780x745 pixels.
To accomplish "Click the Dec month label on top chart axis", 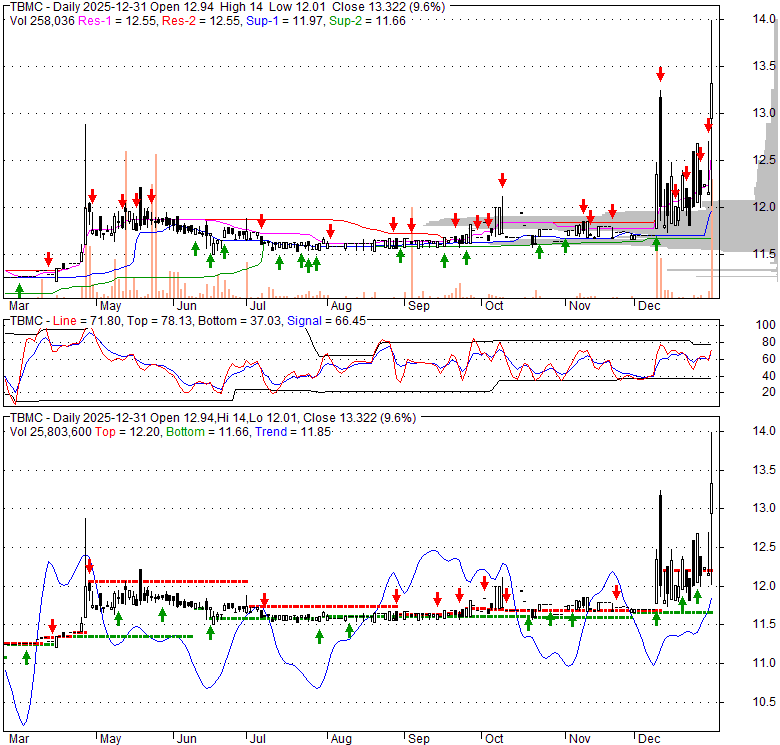I will [x=647, y=304].
